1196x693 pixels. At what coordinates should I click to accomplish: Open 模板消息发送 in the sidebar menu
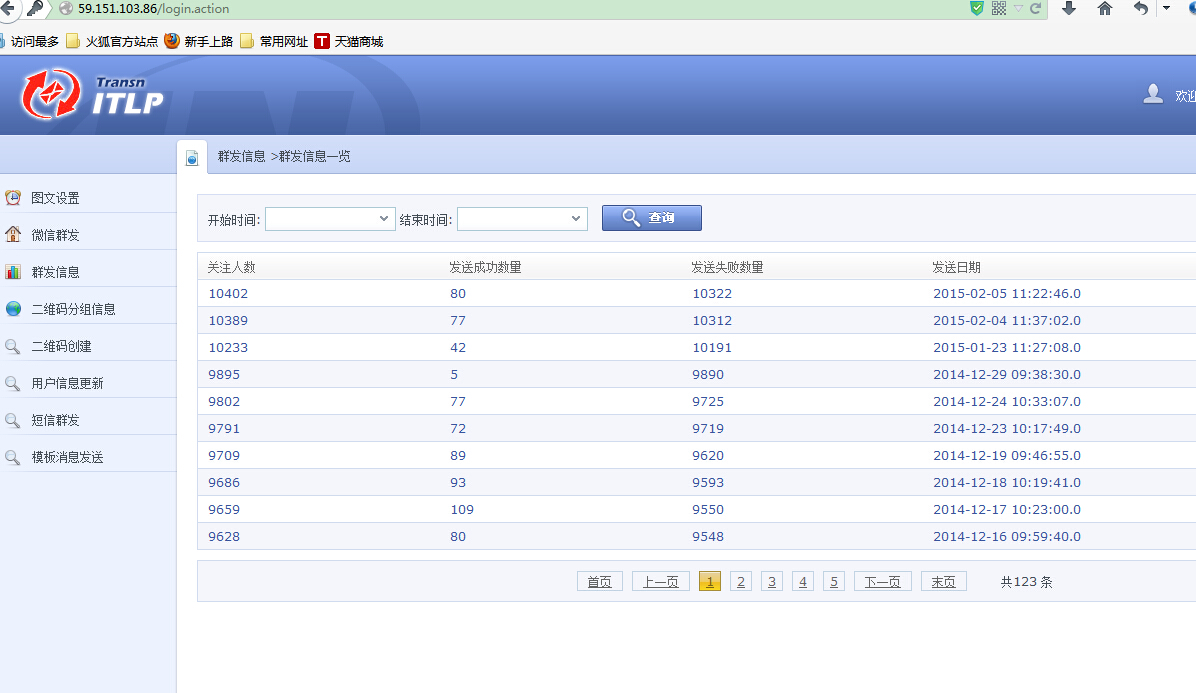[x=67, y=457]
